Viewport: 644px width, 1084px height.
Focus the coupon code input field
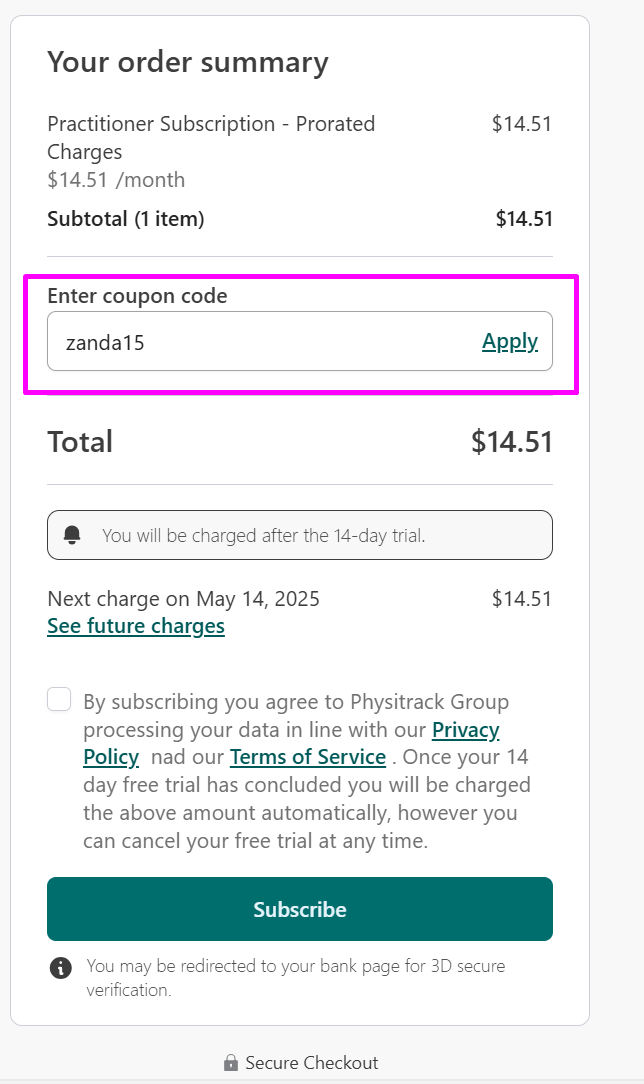pos(263,342)
